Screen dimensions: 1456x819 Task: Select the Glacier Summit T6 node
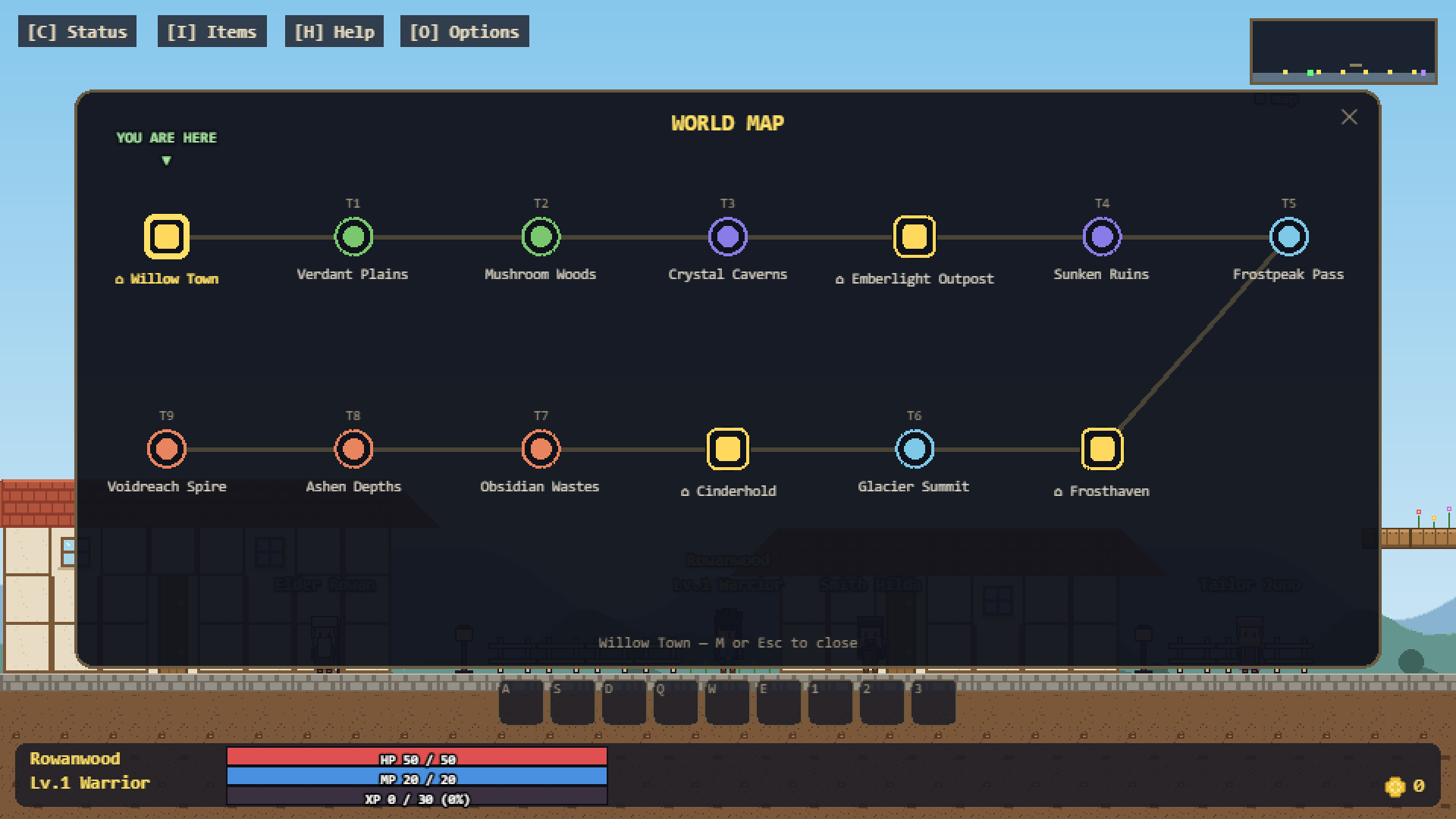pos(915,449)
